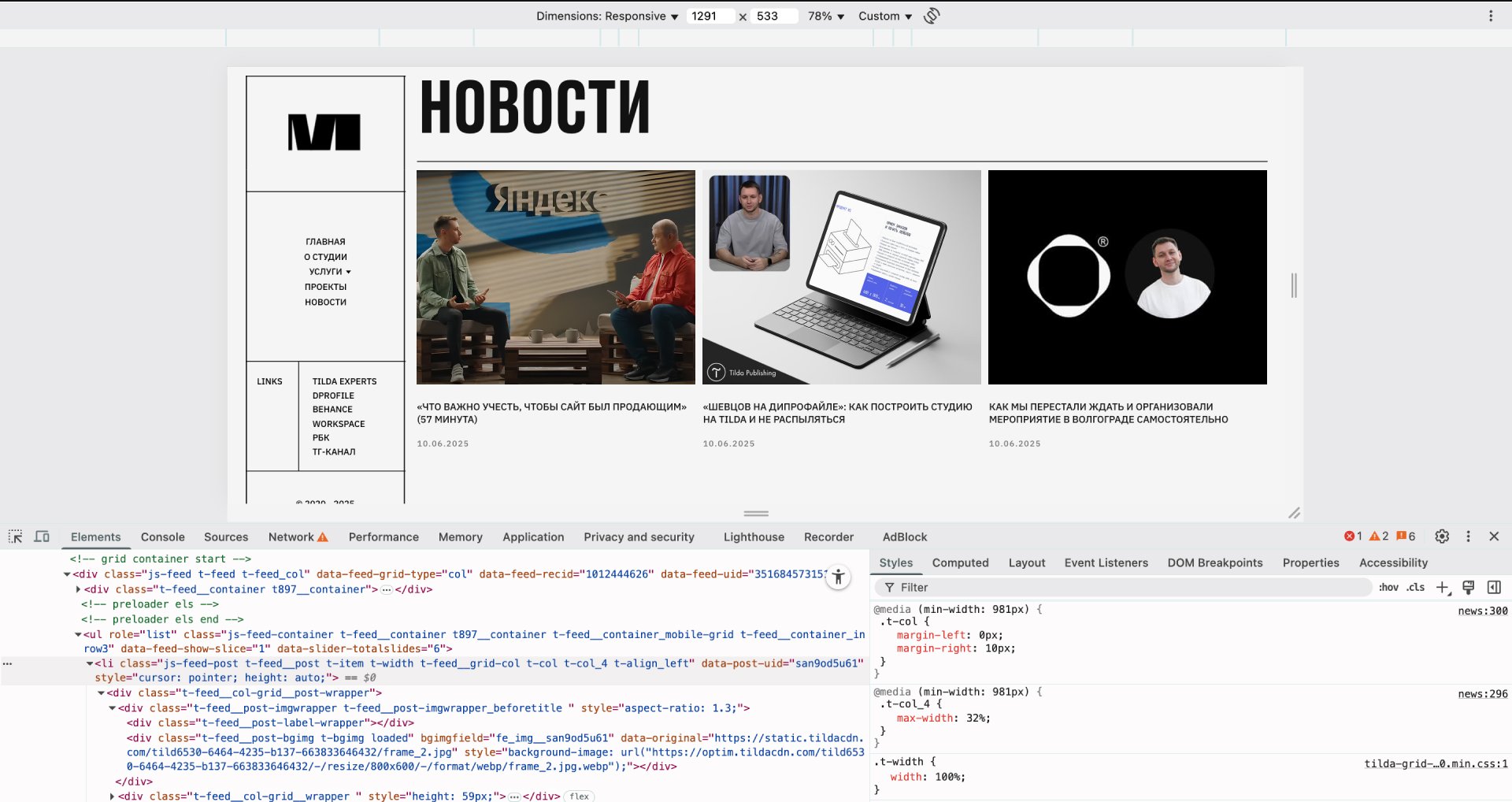Screen dimensions: 1512x802
Task: Toggle the :hov element state panel
Action: pyautogui.click(x=1388, y=588)
